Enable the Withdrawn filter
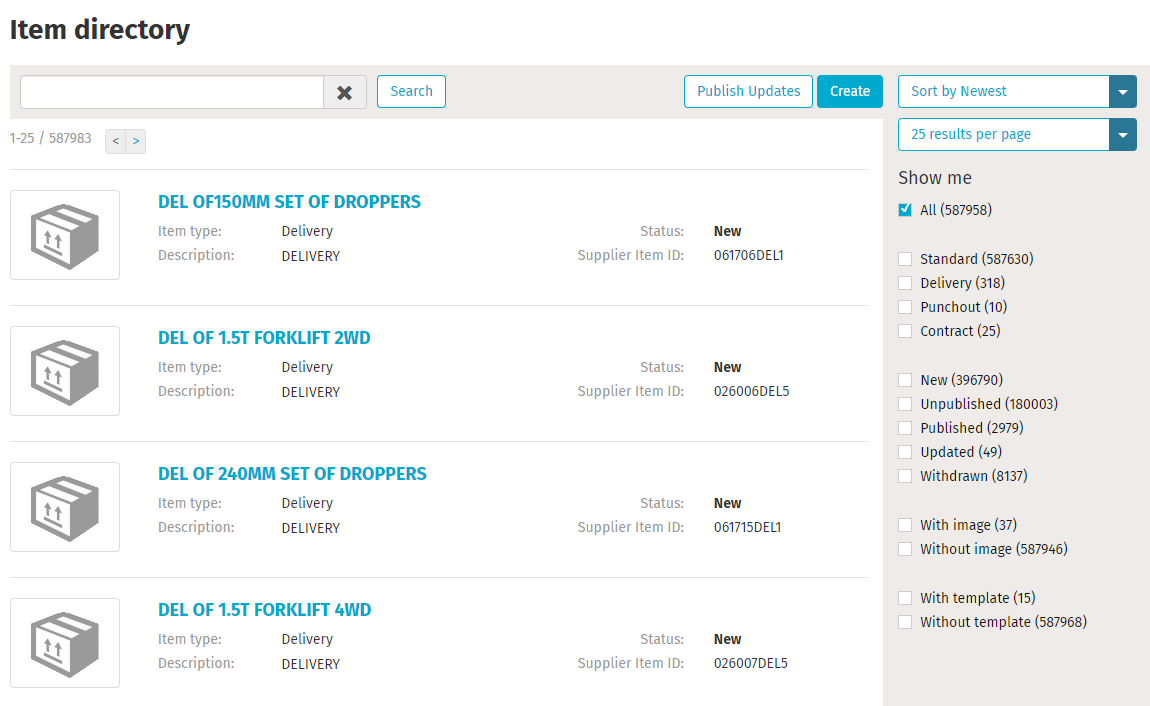 tap(905, 475)
